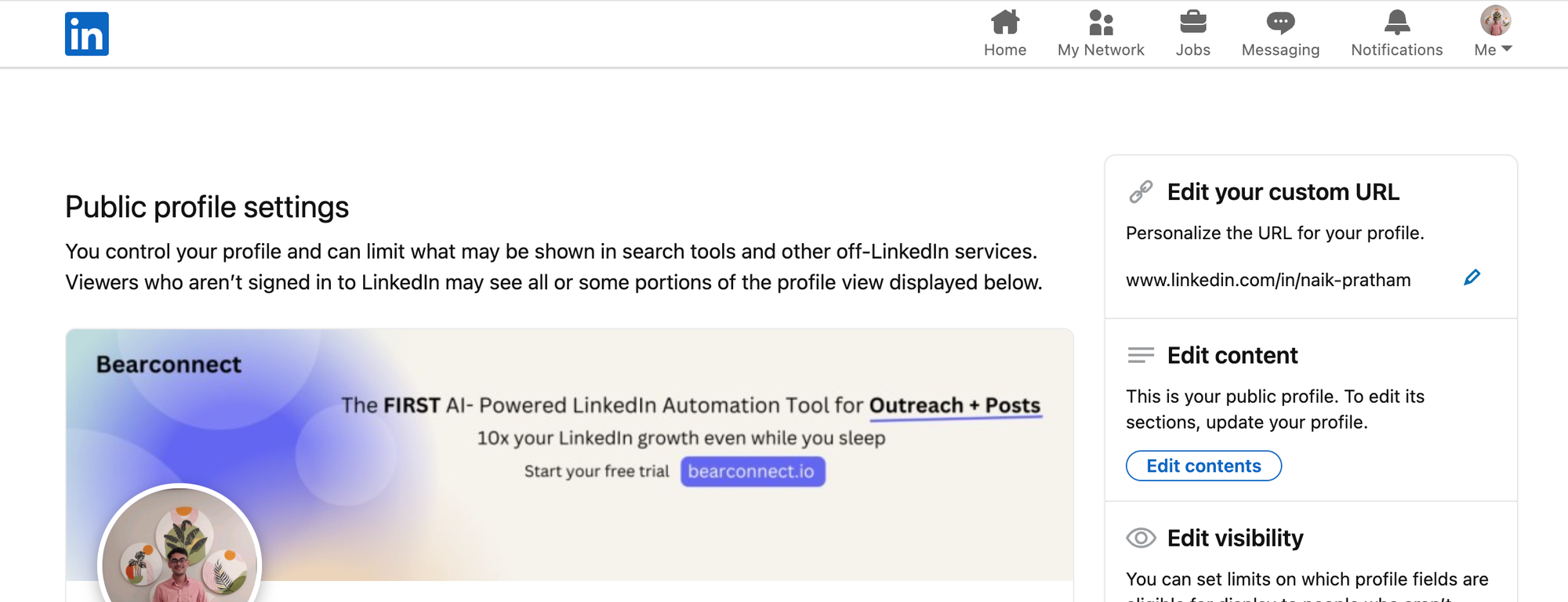Click the chain link icon beside custom URL

point(1141,191)
